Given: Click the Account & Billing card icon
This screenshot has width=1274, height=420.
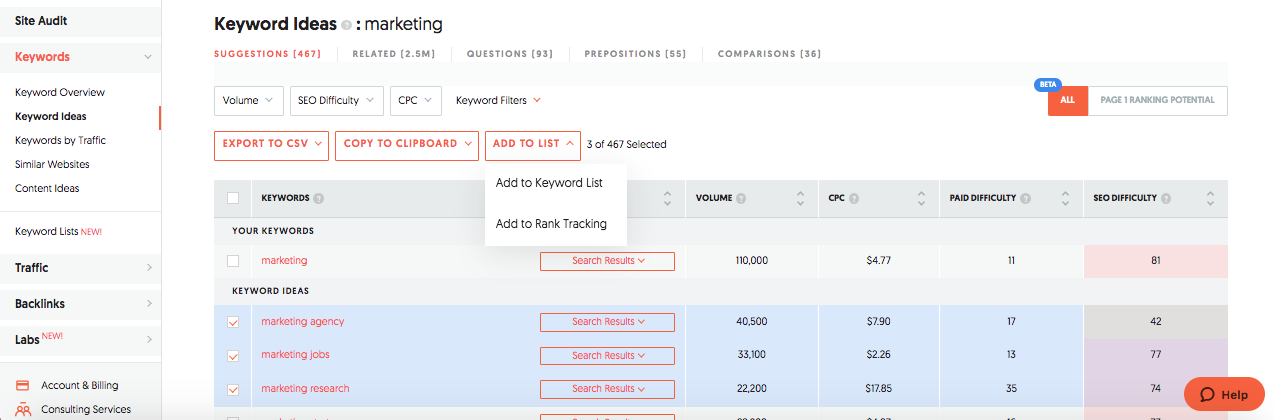Looking at the screenshot, I should pos(22,385).
